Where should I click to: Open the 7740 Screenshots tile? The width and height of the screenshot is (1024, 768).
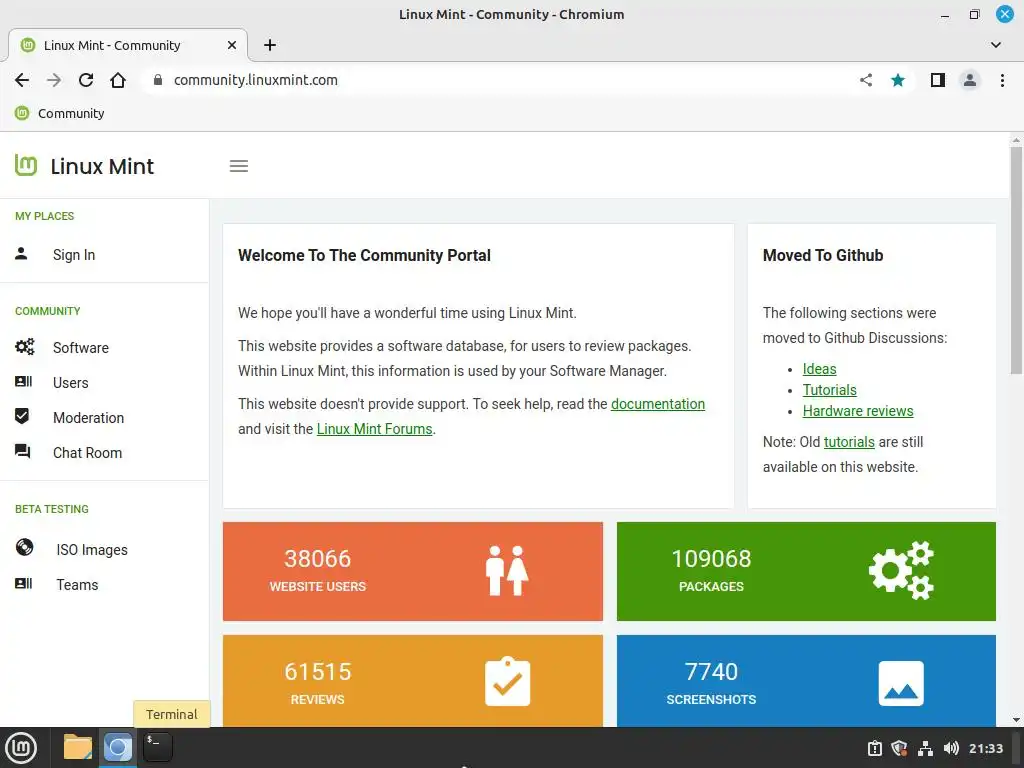point(806,681)
